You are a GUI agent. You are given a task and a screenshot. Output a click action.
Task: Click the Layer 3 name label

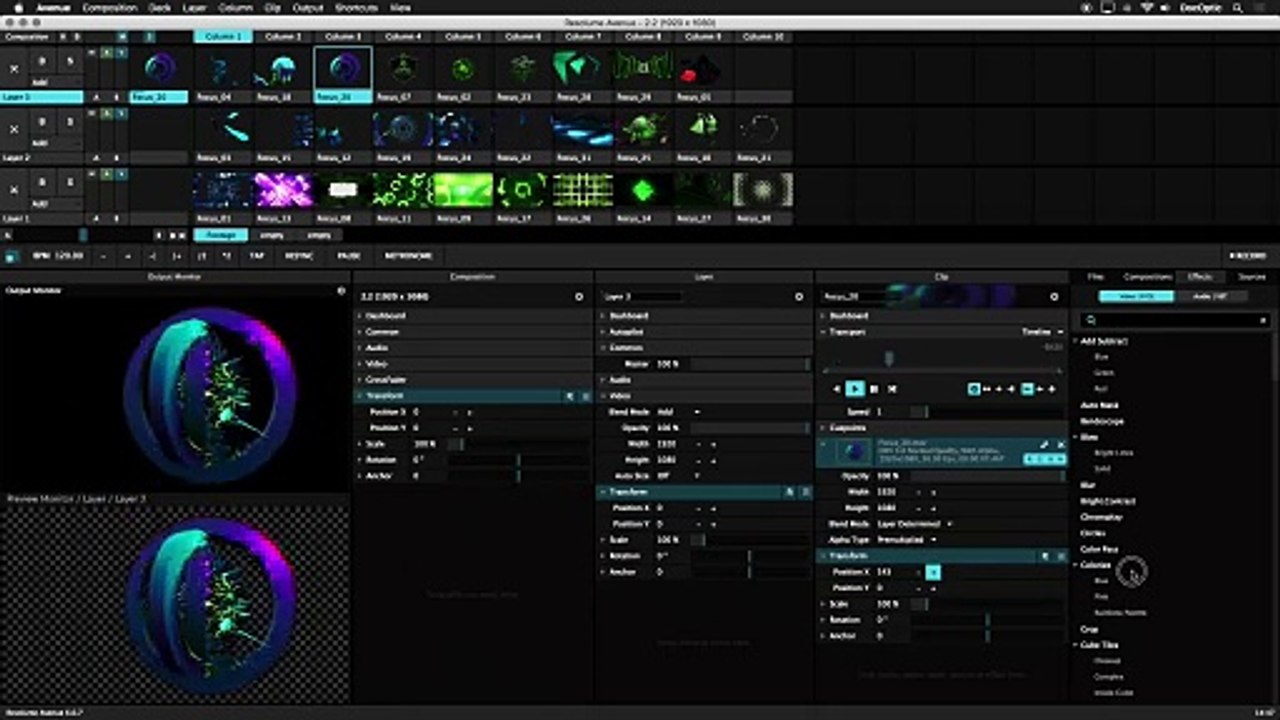[42, 98]
